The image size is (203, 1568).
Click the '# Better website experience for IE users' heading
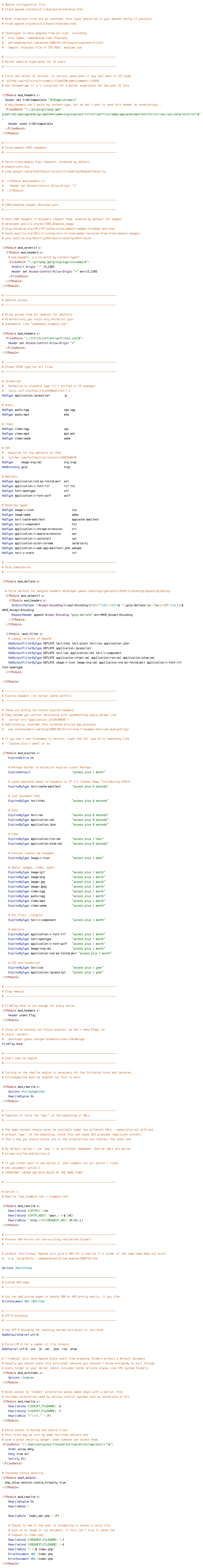pos(34,61)
